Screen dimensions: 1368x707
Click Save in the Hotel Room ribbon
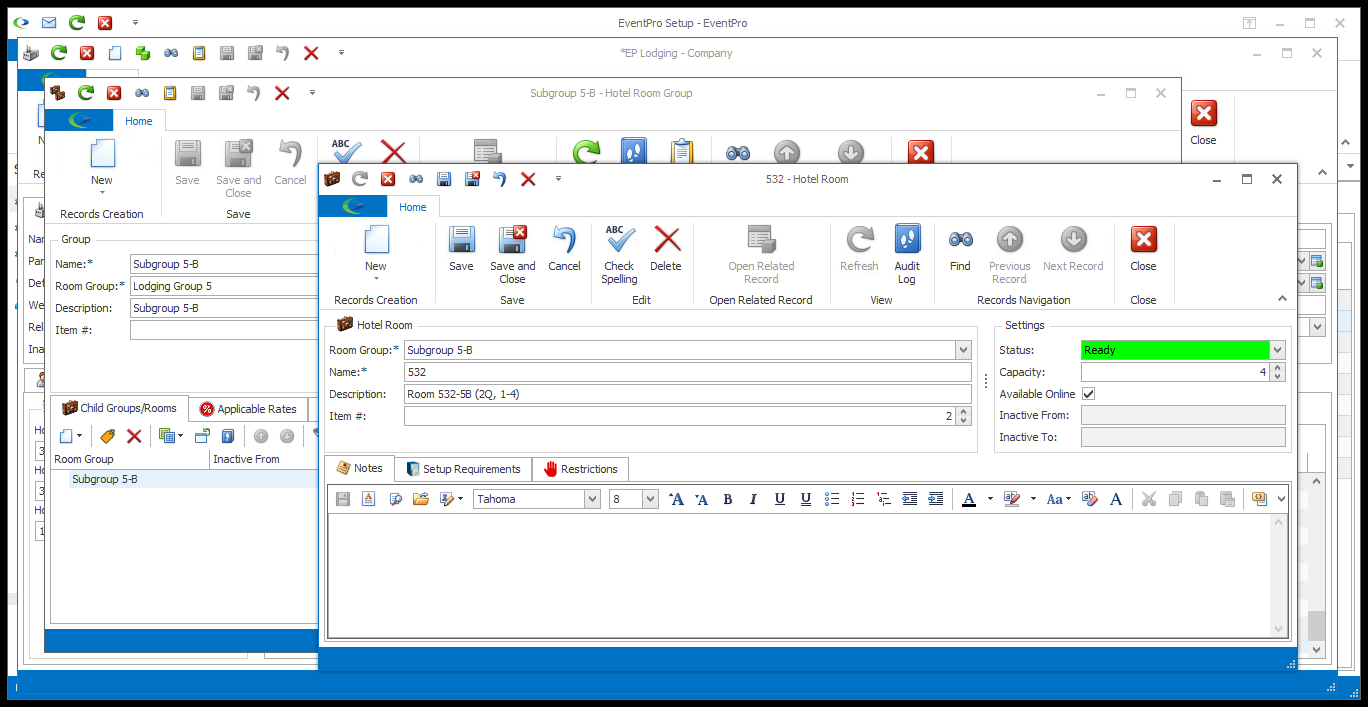461,248
